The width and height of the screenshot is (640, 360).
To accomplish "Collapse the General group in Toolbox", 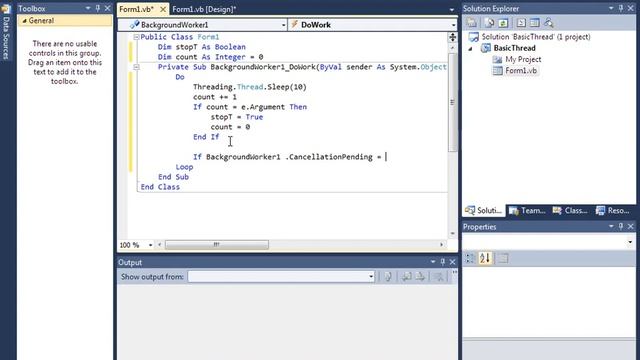I will click(x=24, y=21).
